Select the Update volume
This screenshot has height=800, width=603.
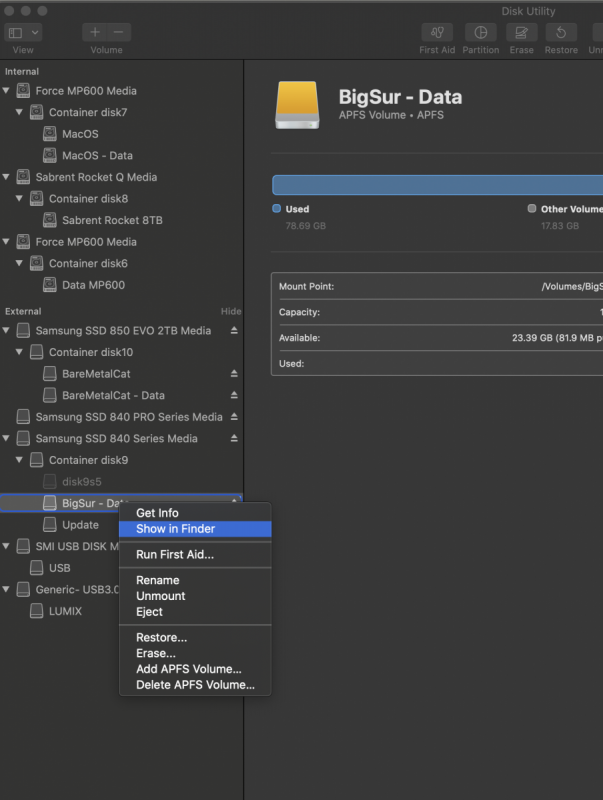pos(80,524)
